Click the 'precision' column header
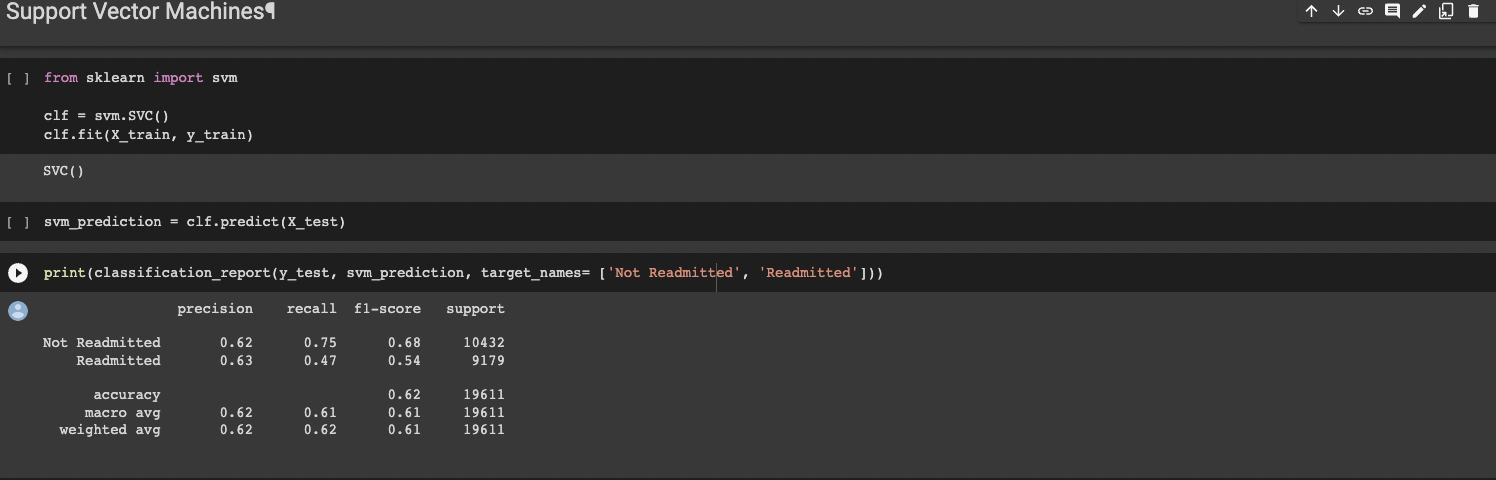 [215, 309]
